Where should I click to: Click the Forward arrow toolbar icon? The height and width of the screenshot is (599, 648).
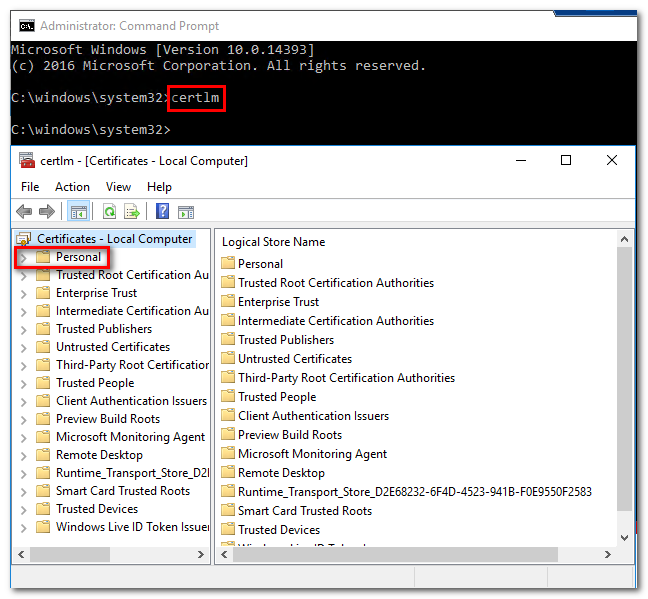(x=47, y=212)
